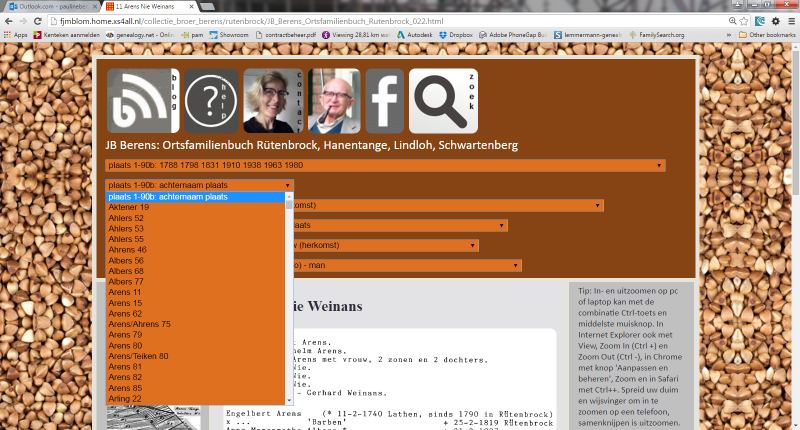The image size is (800, 430).
Task: Select Arens 79 option
Action: tap(195, 335)
